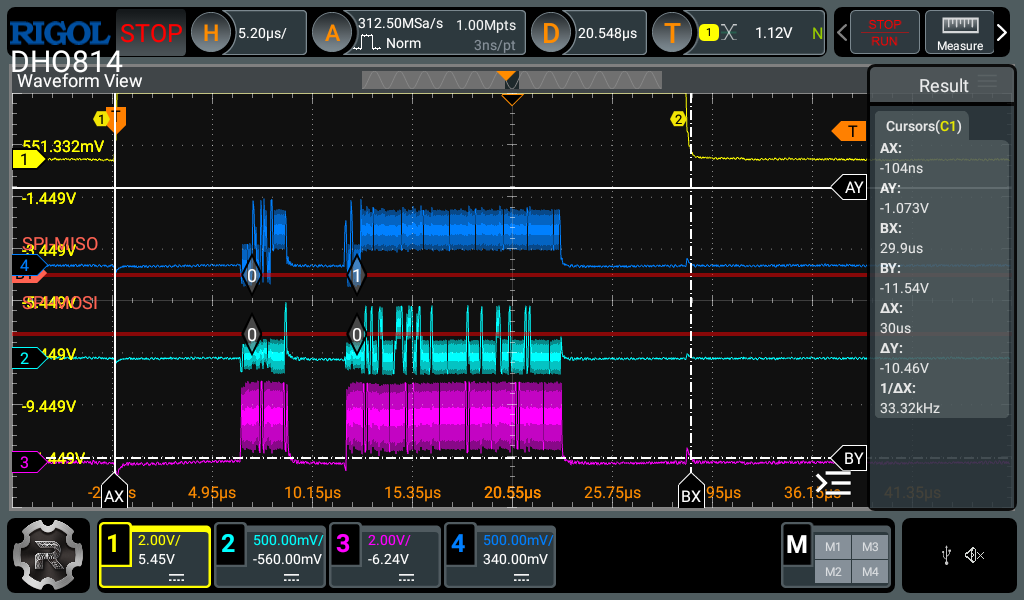
Task: Toggle the muted beeper sound icon
Action: (x=974, y=556)
